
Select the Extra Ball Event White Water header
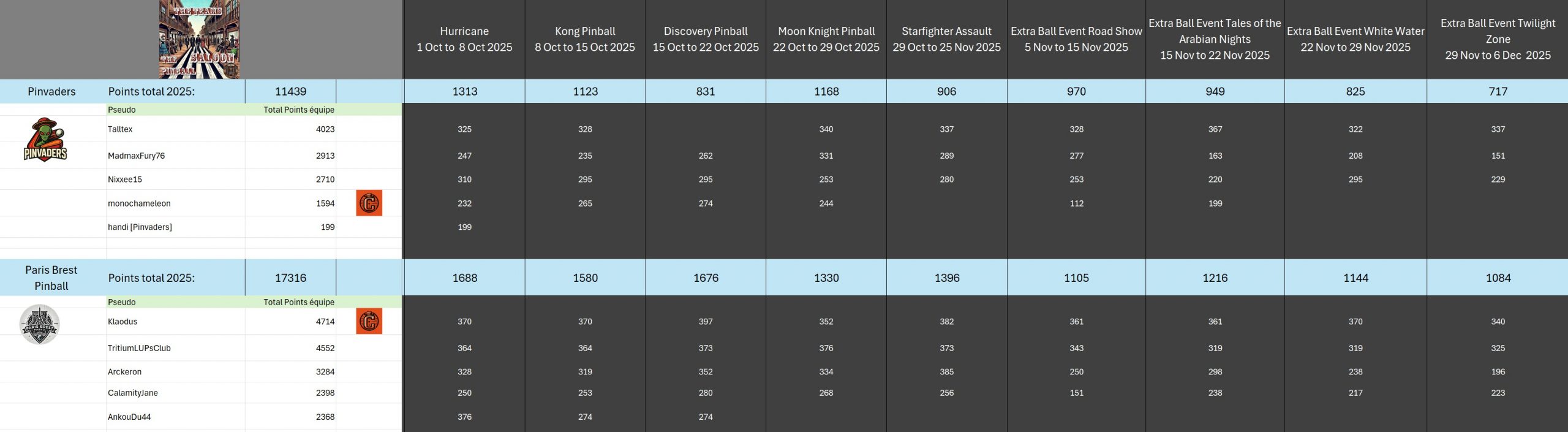point(1355,39)
